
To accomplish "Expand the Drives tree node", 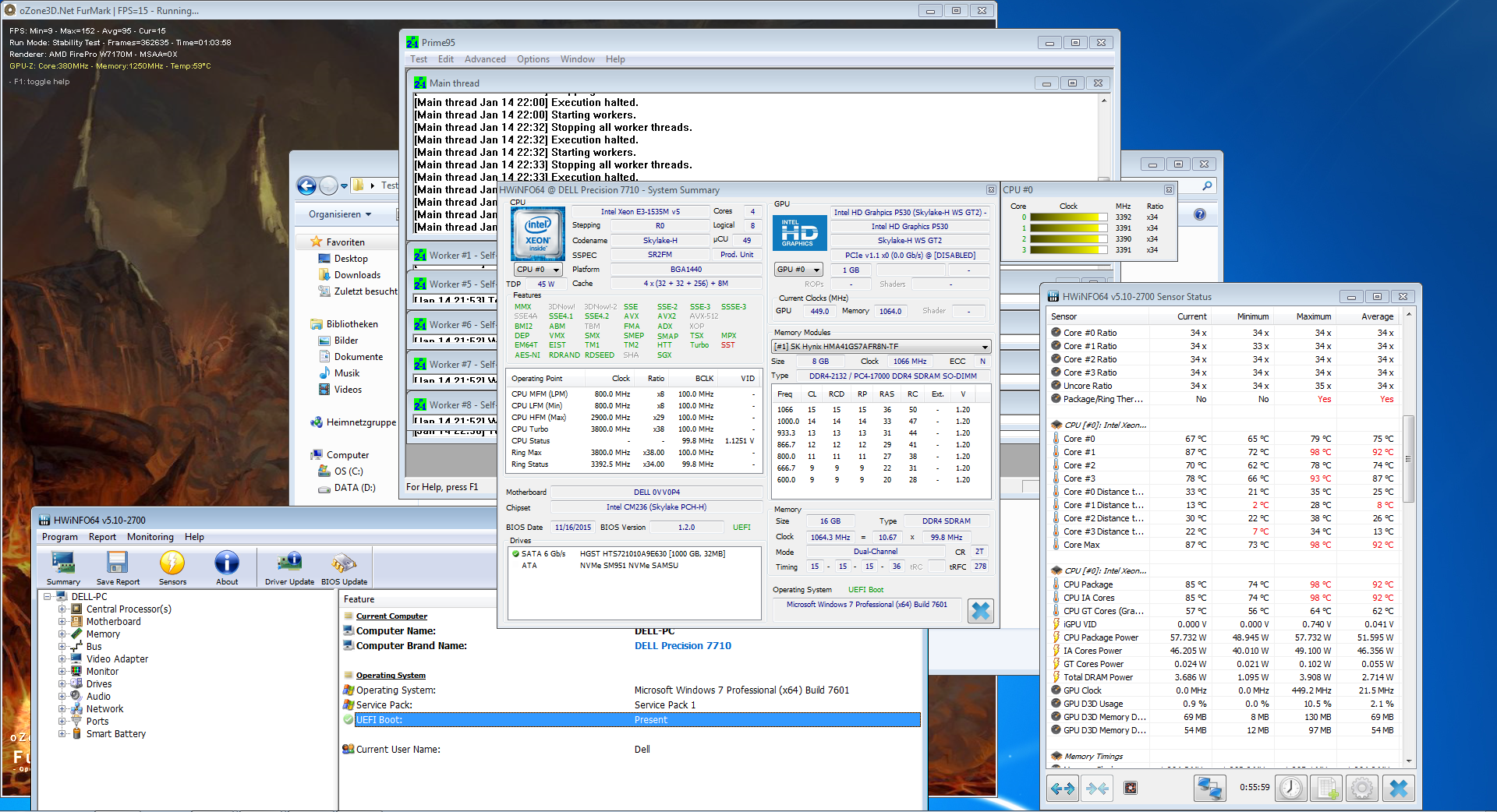I will 62,684.
